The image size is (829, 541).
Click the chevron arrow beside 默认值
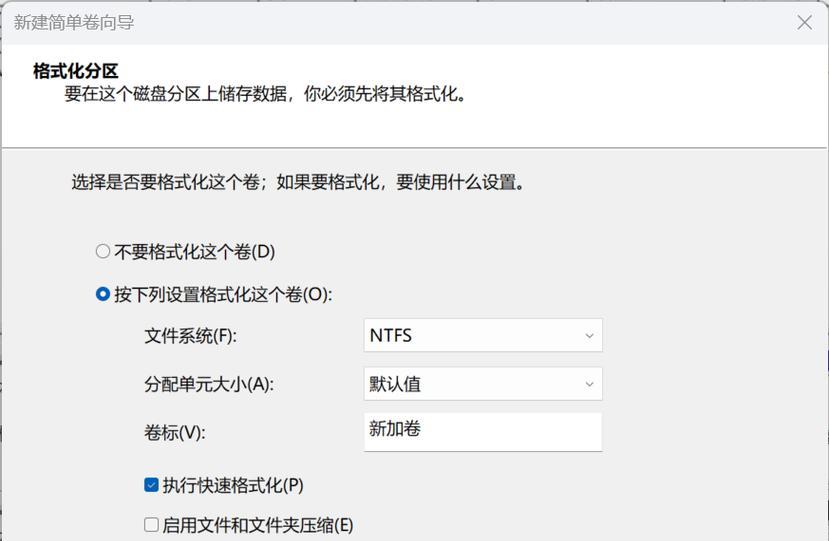tap(589, 384)
